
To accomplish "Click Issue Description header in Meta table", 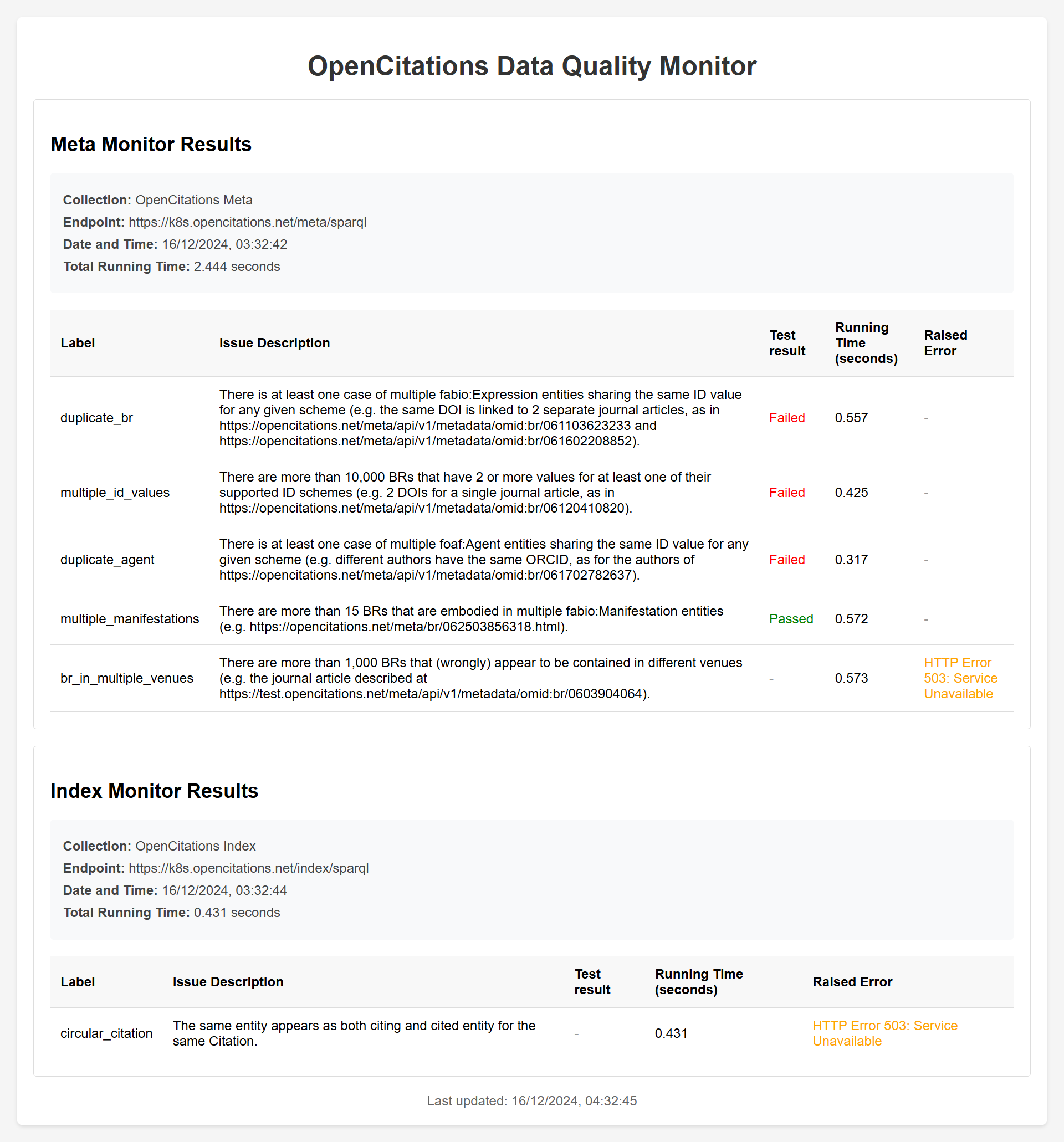I will click(275, 343).
